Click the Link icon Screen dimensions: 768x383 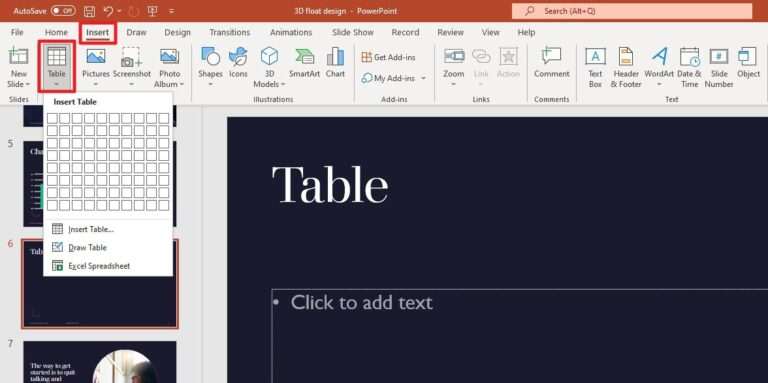click(481, 56)
